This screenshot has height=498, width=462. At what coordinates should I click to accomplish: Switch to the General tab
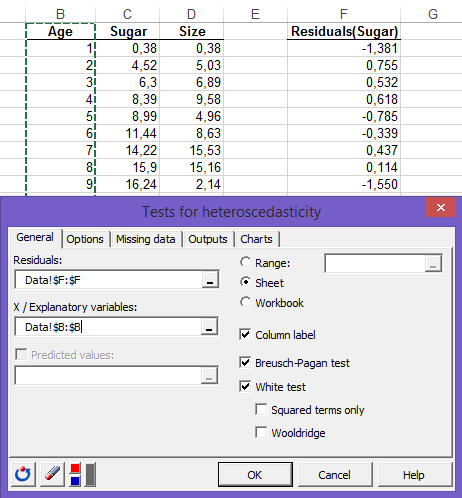(35, 237)
